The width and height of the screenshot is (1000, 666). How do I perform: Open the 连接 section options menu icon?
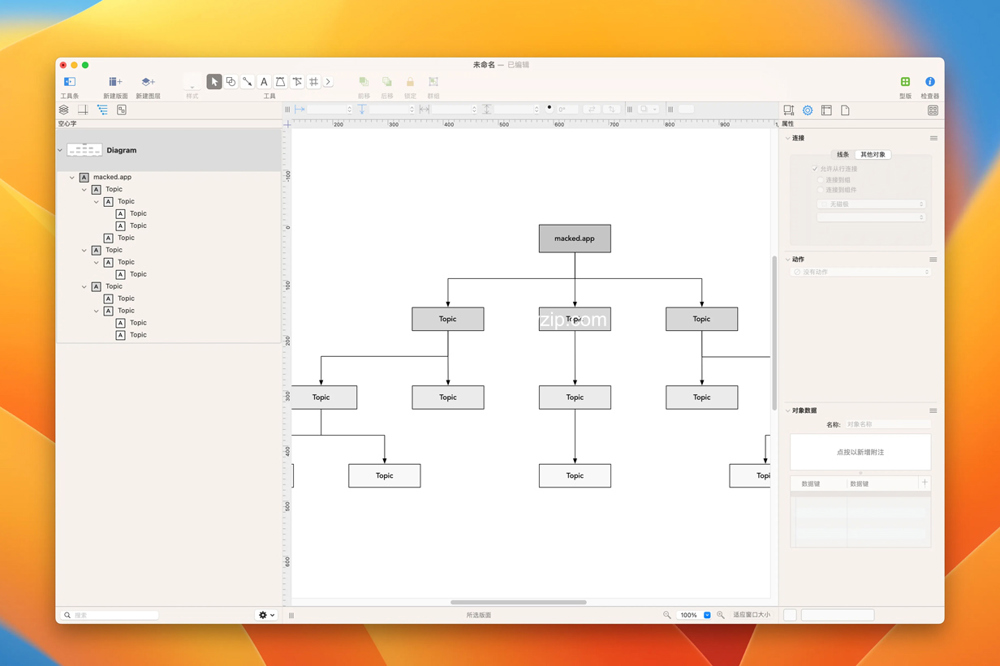(933, 138)
